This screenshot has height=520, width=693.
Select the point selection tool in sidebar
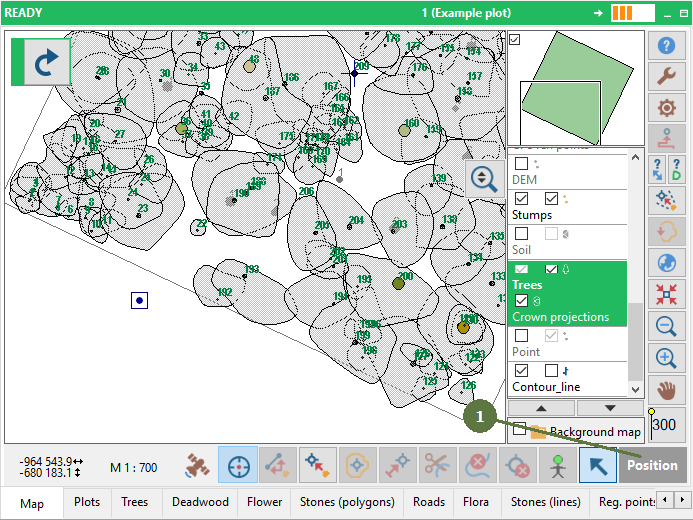click(666, 201)
